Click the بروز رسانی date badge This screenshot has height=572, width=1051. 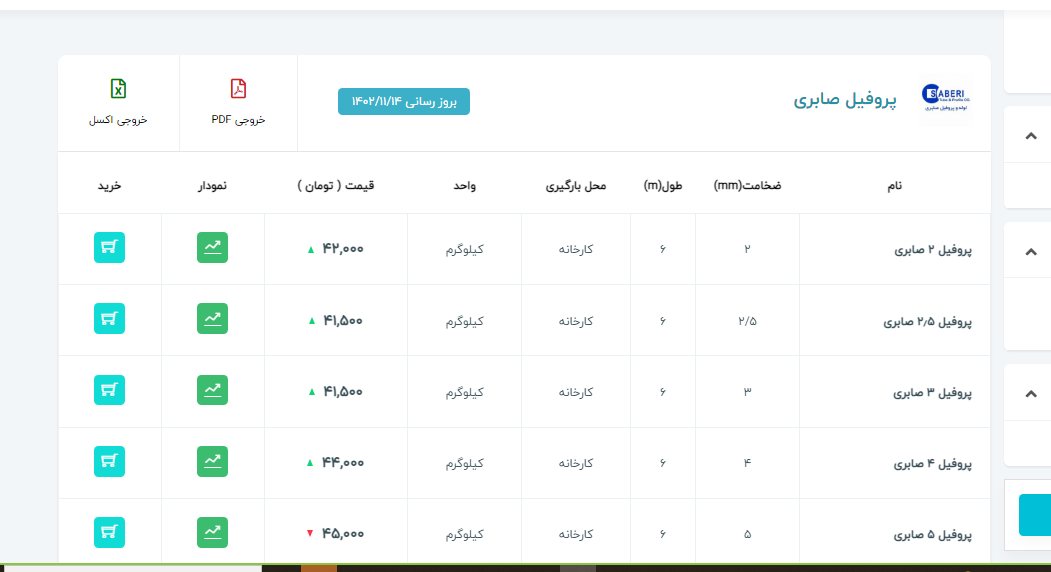404,102
